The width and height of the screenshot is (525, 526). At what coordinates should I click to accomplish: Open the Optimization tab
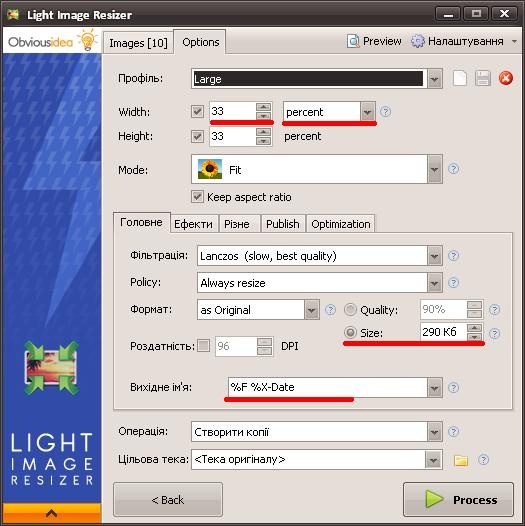pos(340,224)
